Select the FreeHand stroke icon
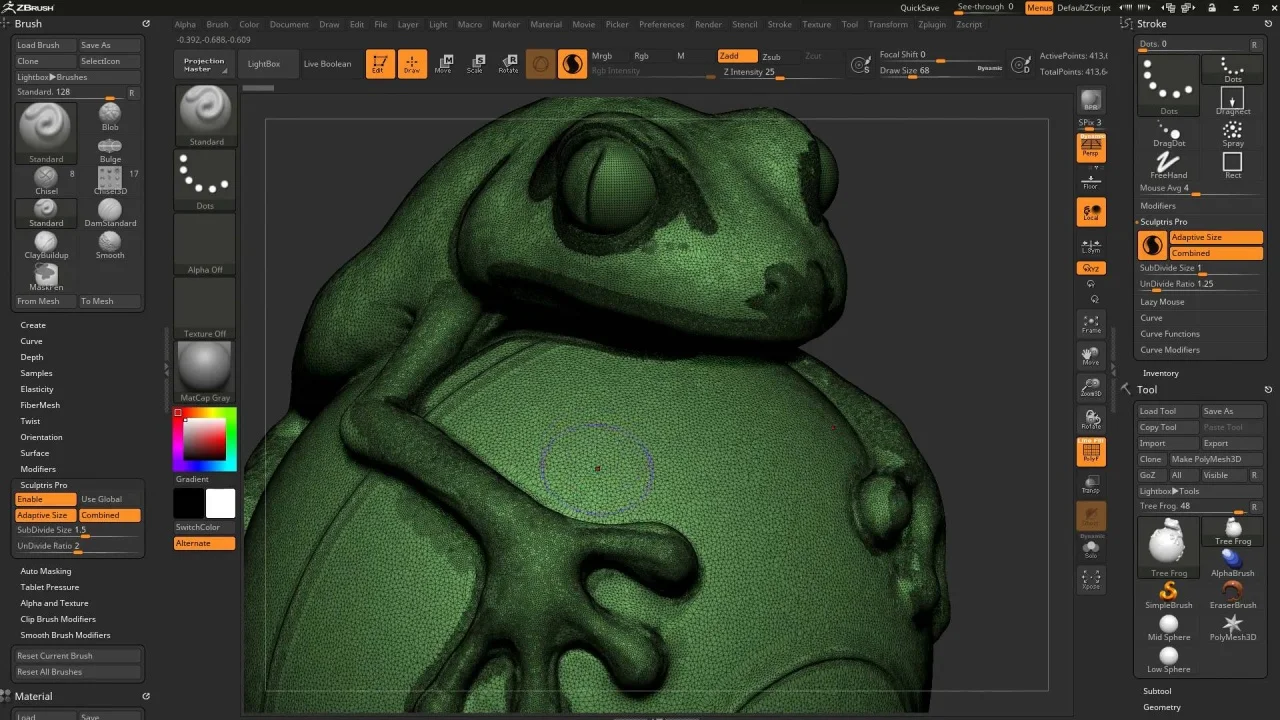 [x=1168, y=164]
